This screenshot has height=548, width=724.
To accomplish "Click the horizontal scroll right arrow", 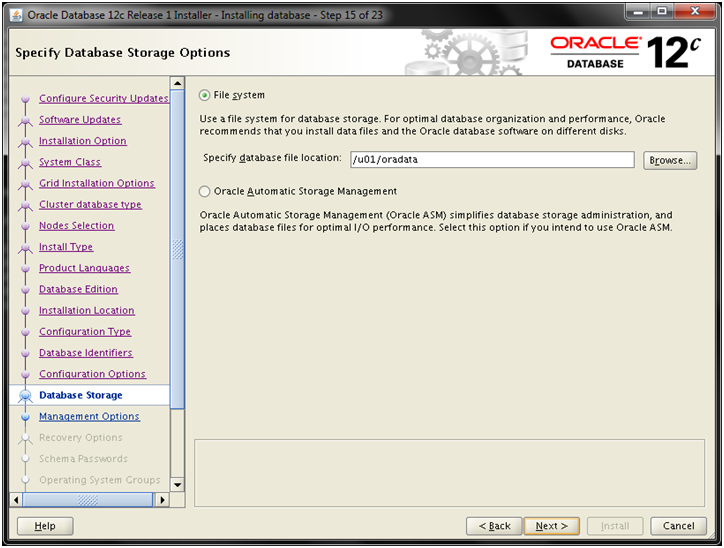I will pos(162,500).
